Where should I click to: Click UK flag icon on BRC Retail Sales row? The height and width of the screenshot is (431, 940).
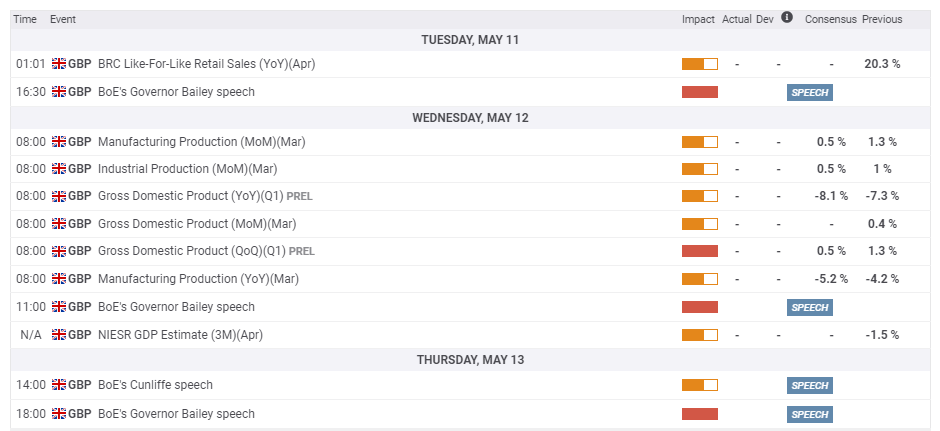(x=59, y=64)
